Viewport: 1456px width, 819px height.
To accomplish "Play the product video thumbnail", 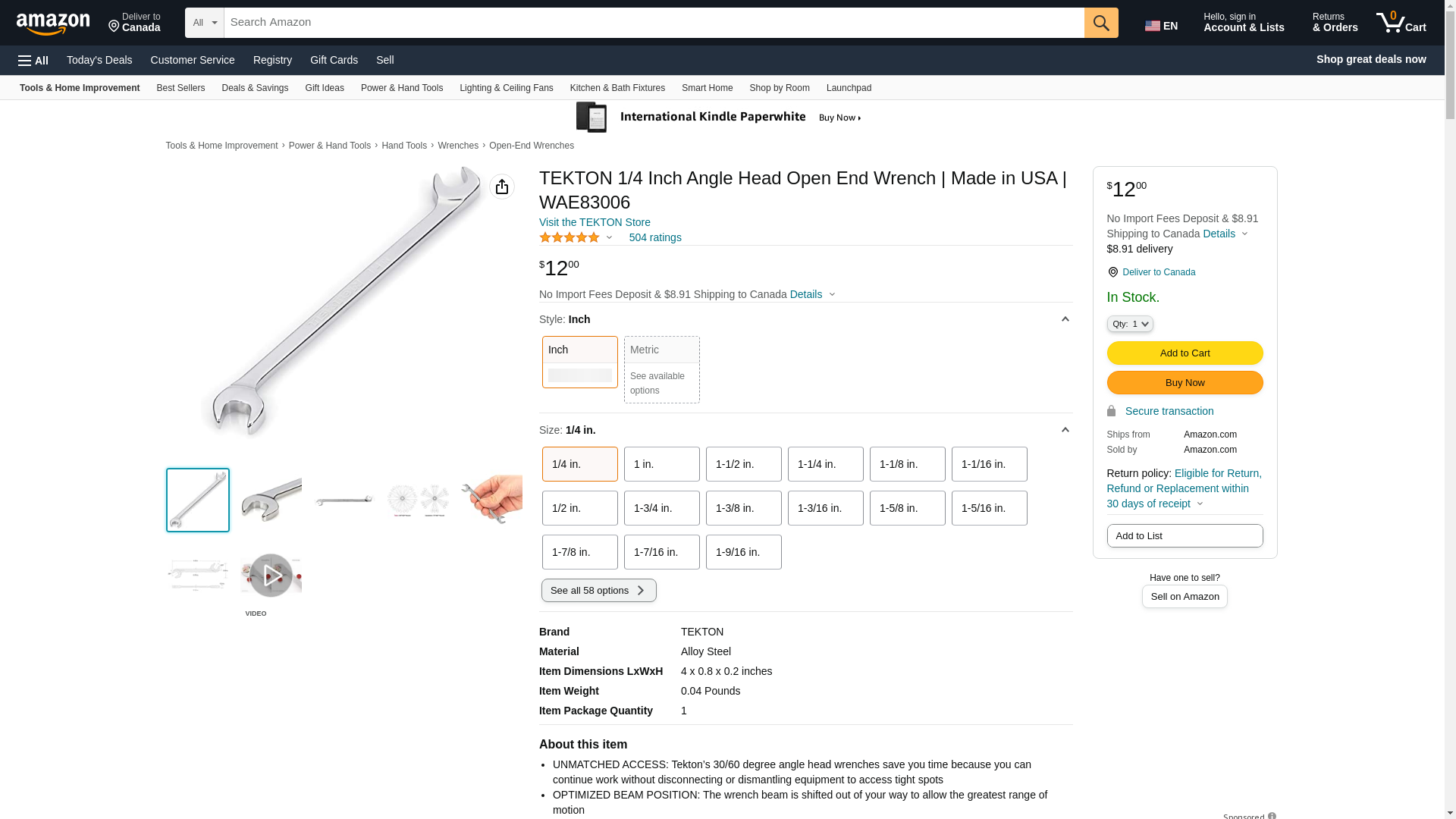I will [x=271, y=575].
